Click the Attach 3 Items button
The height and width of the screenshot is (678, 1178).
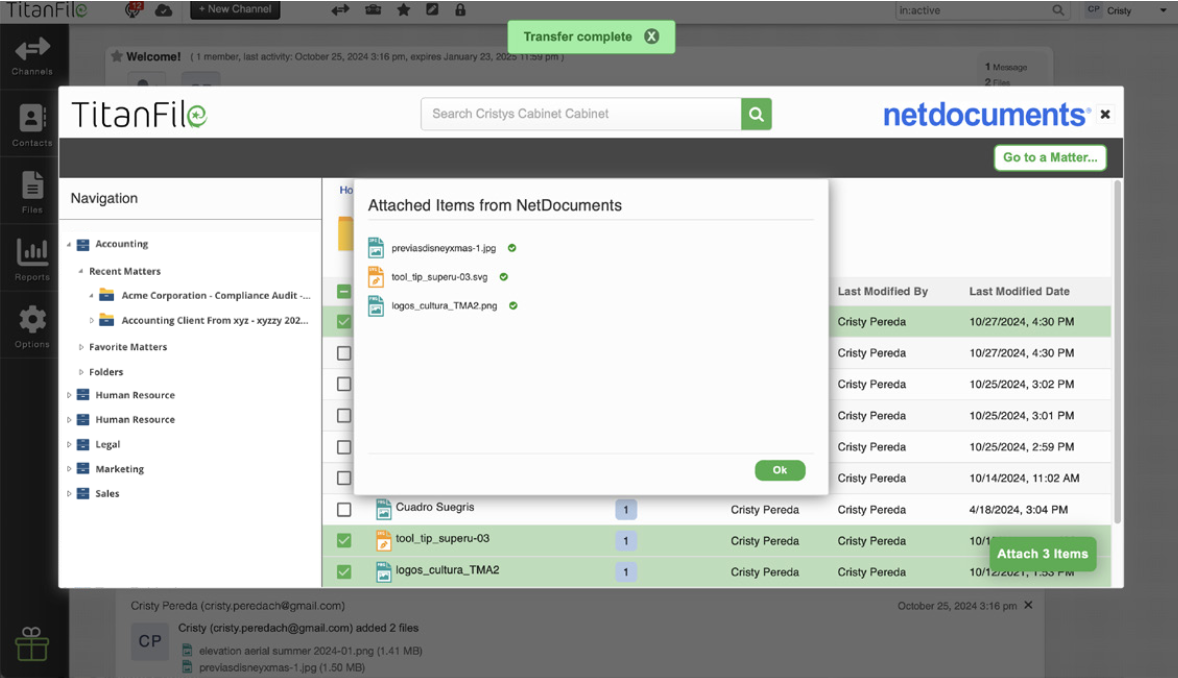(x=1042, y=554)
